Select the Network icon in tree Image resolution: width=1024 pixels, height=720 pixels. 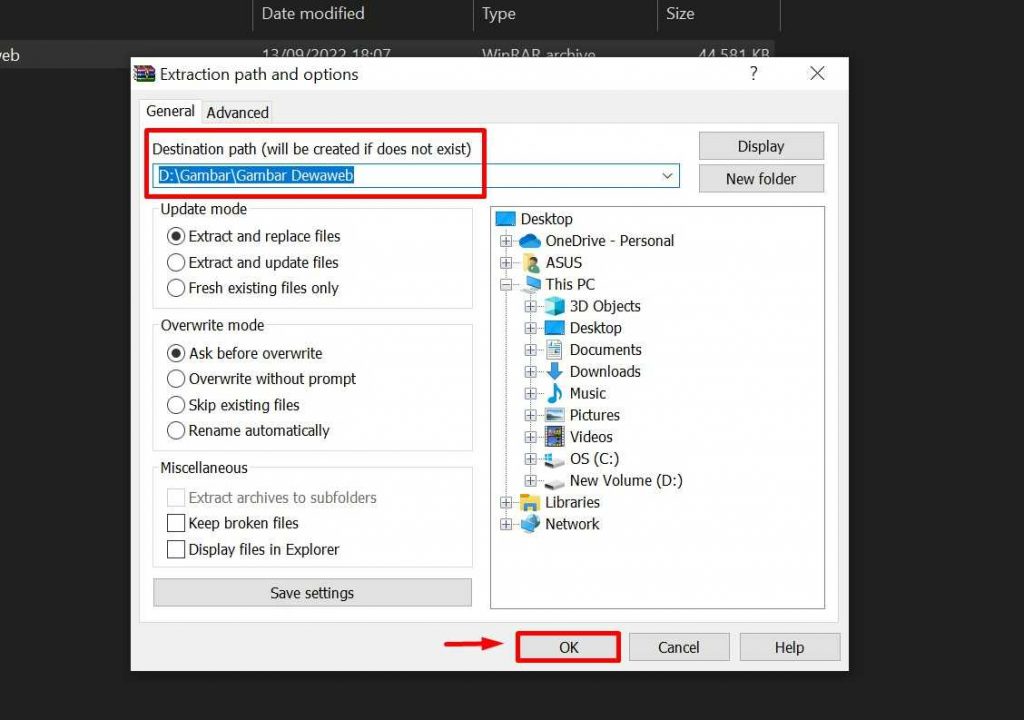[530, 524]
